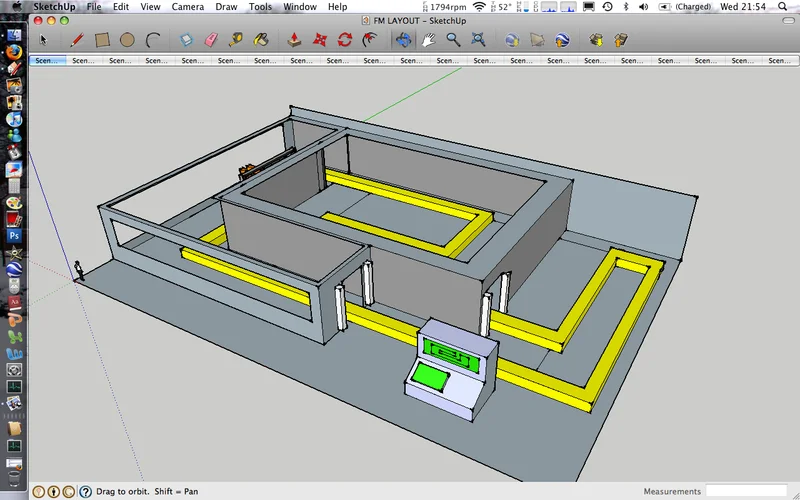This screenshot has height=500, width=800.
Task: Activate the Push/Pull tool
Action: pos(294,40)
